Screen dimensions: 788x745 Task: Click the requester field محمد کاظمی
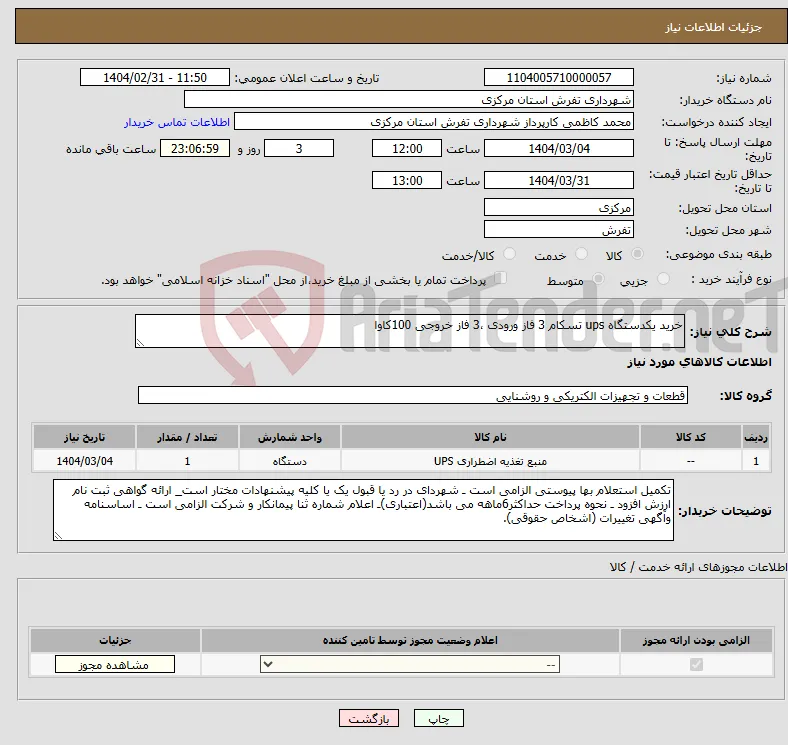[x=434, y=122]
